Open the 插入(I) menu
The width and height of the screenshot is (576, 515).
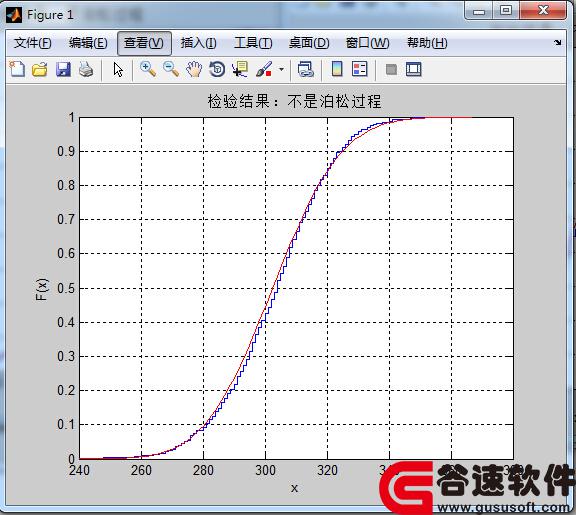(x=198, y=43)
